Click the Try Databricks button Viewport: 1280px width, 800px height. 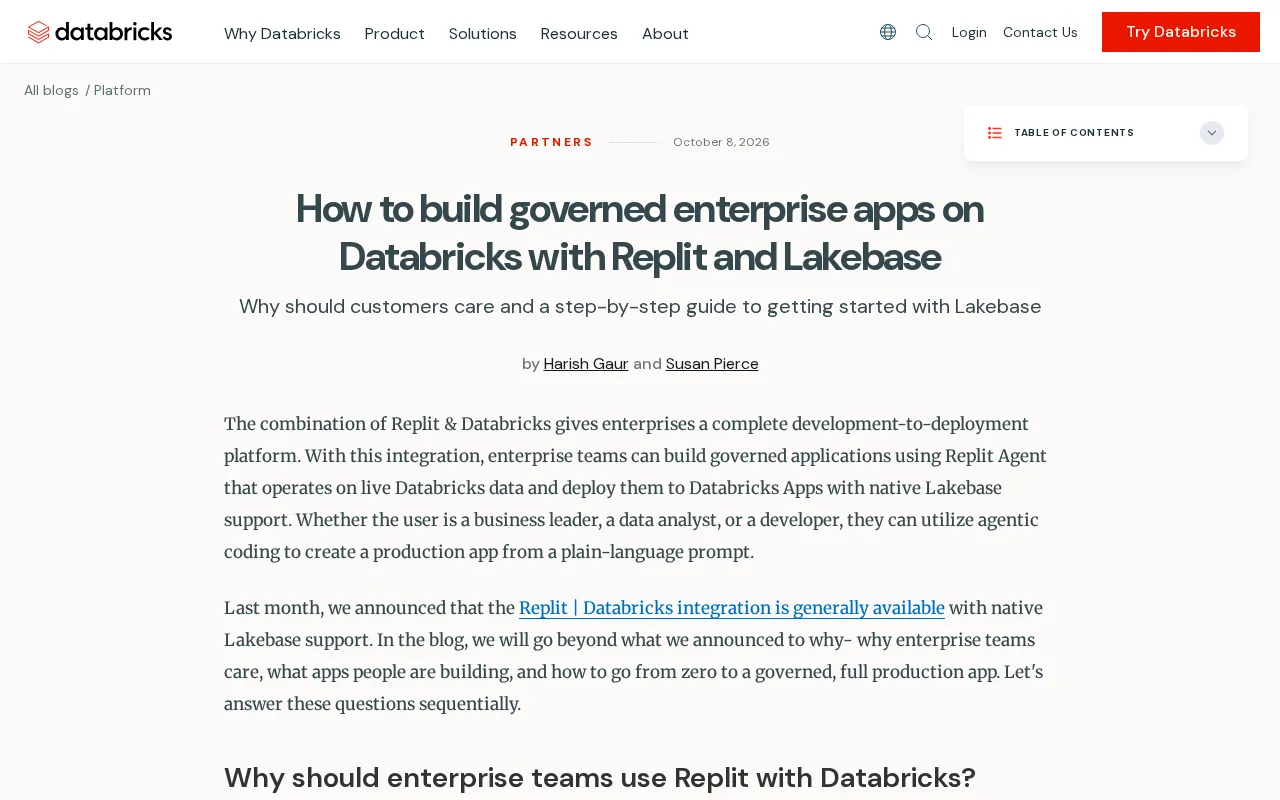click(x=1181, y=32)
